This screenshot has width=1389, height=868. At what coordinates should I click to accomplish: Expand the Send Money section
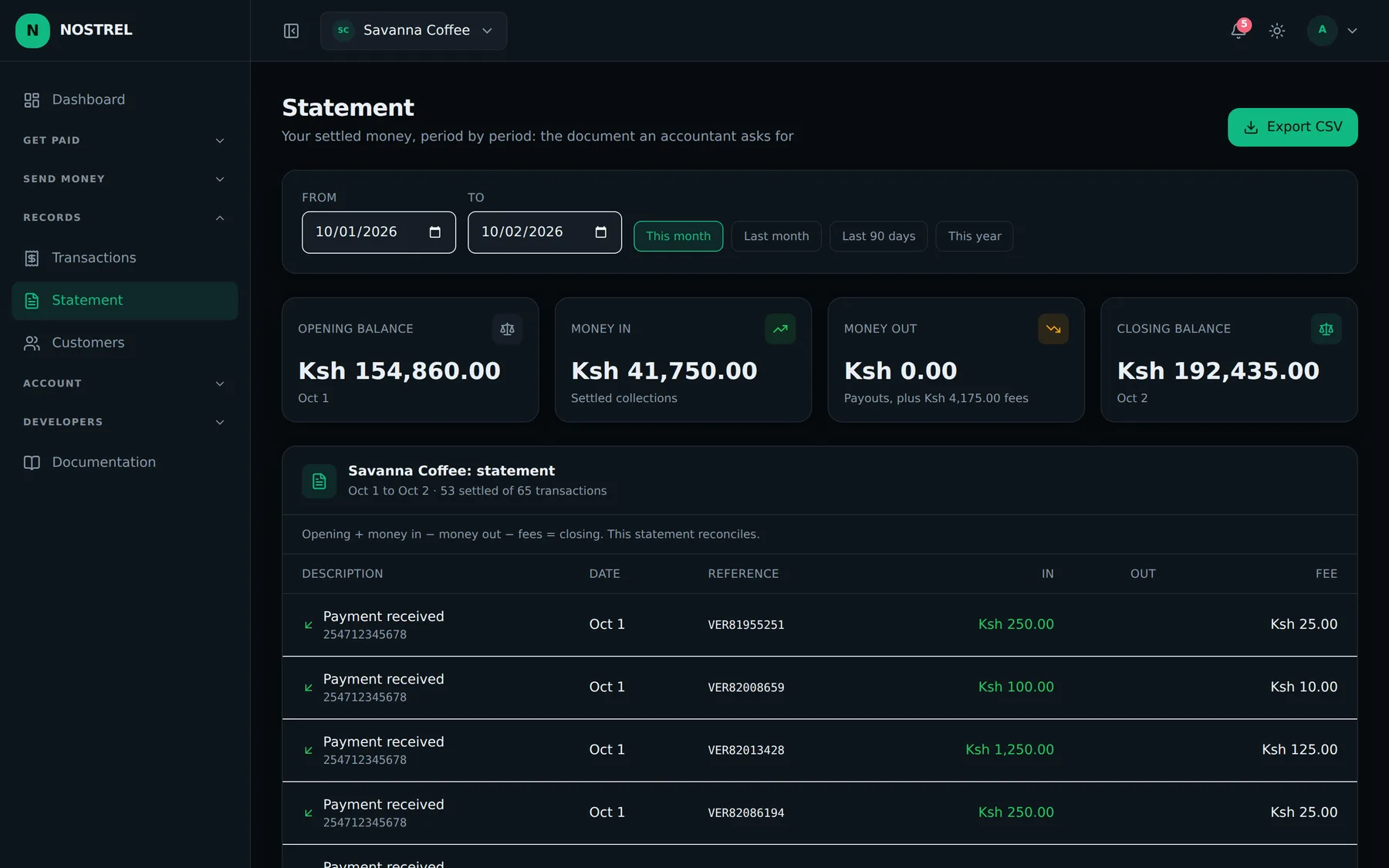pyautogui.click(x=125, y=179)
